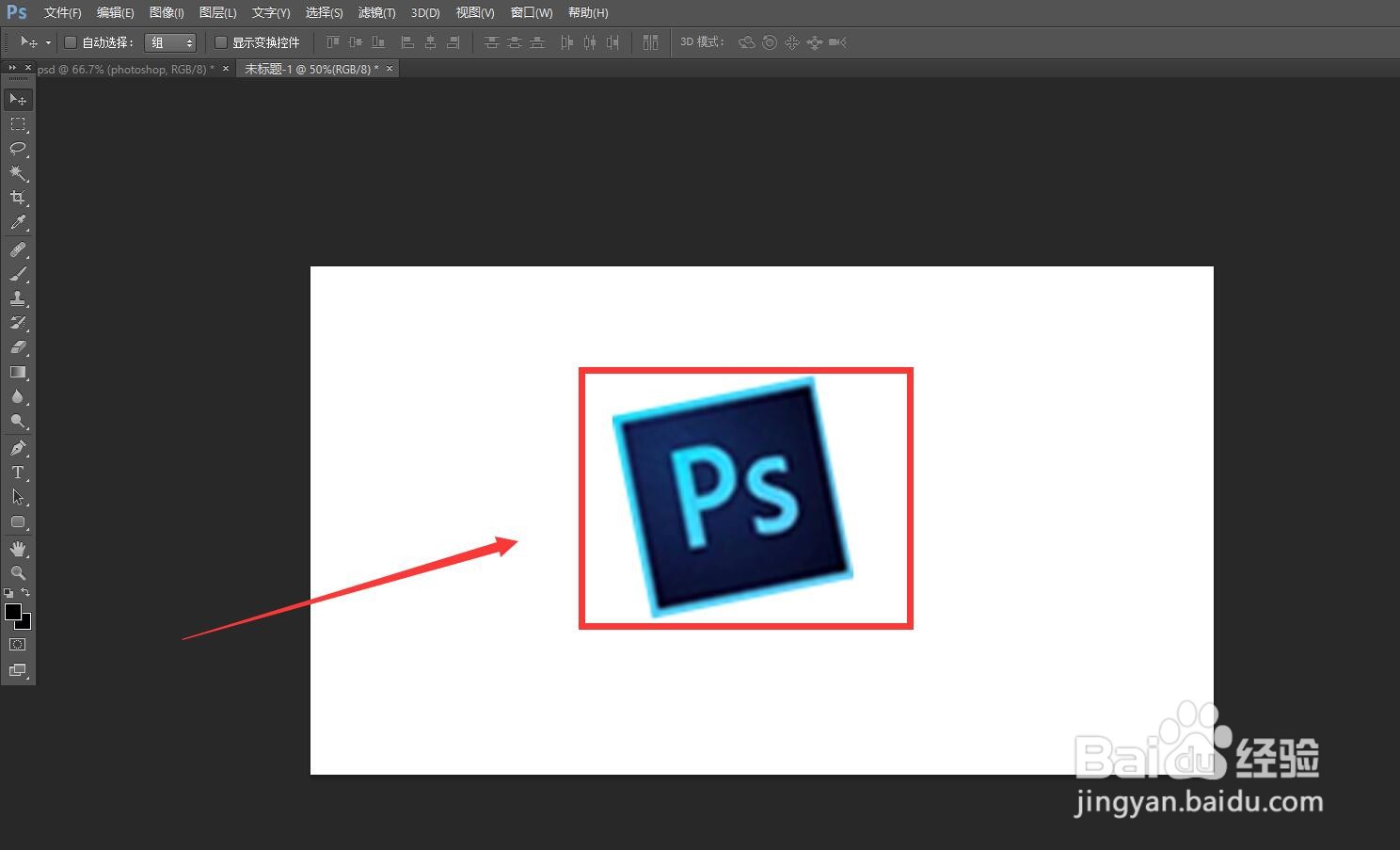Open the 选择(S) menu
Screen dimensions: 1400x850
pyautogui.click(x=324, y=13)
